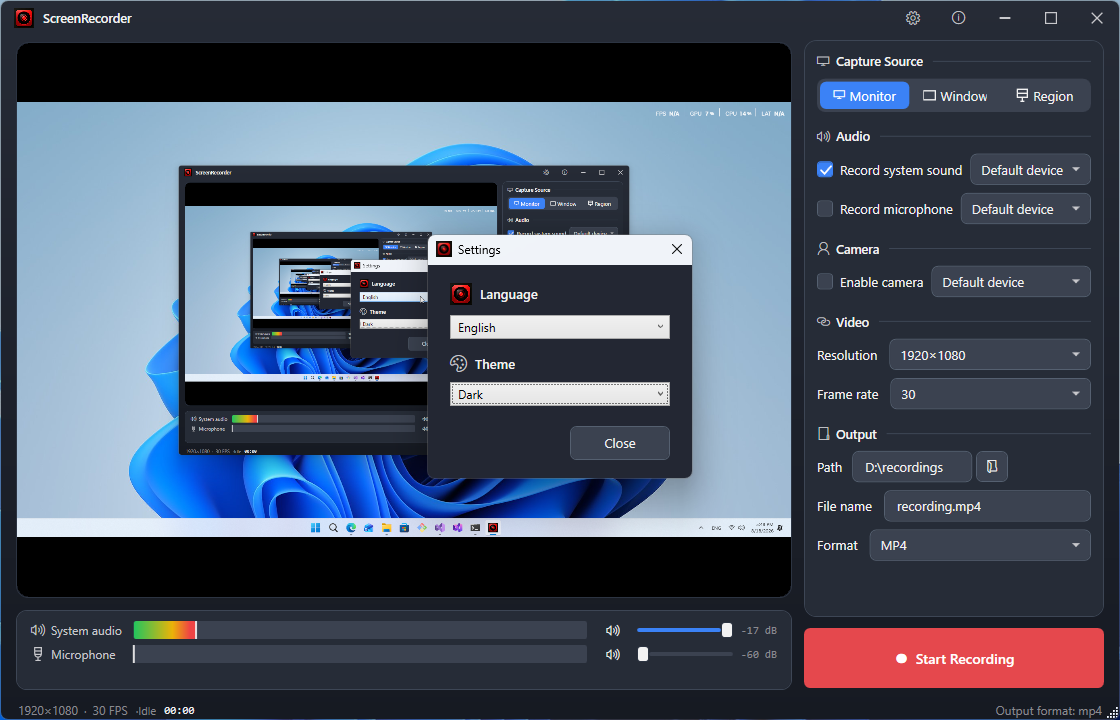Enable the Record system sound checkbox

pos(825,170)
